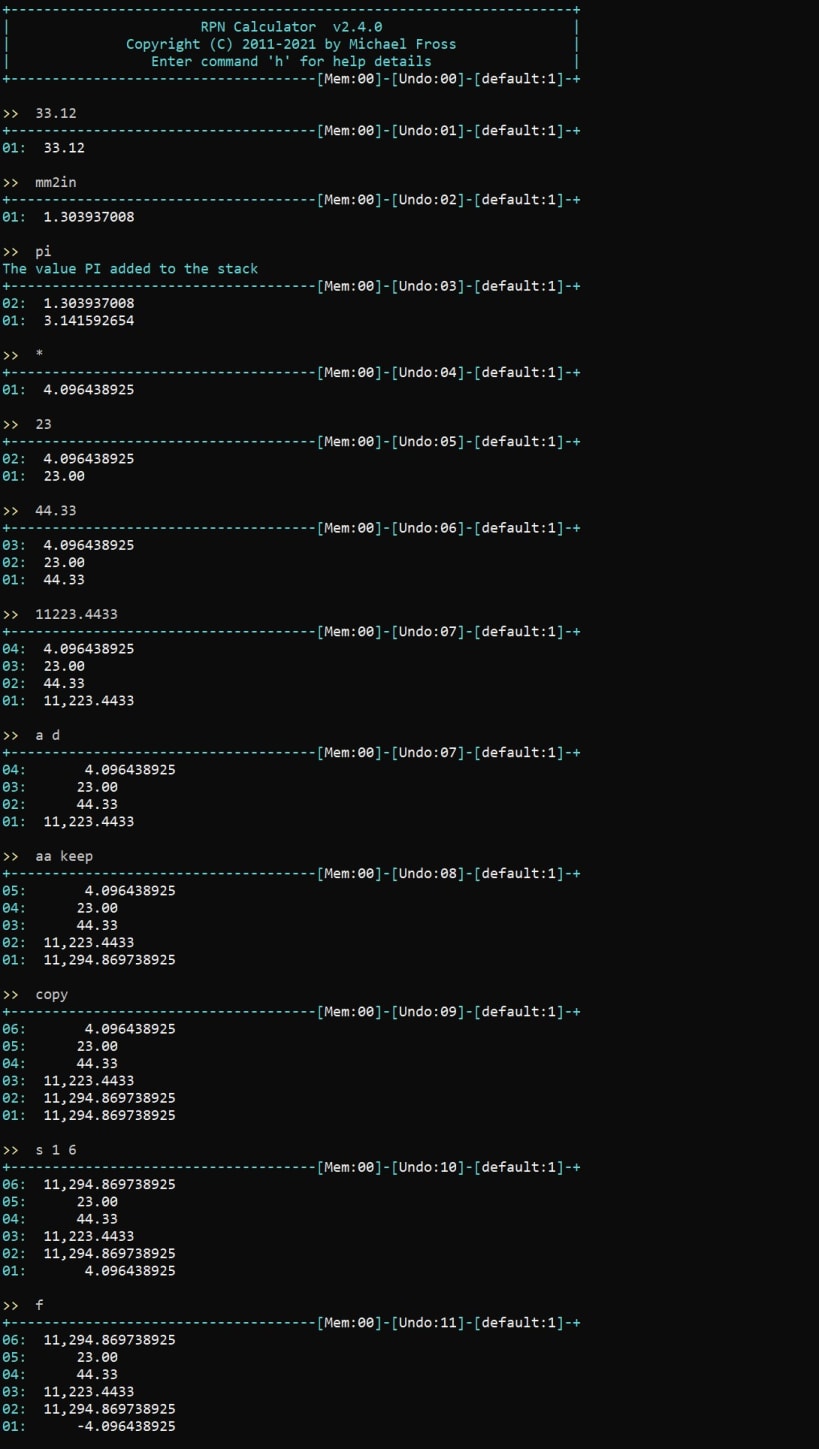Click the 'The value PI added to the stack' message
This screenshot has width=819, height=1449.
[x=131, y=268]
